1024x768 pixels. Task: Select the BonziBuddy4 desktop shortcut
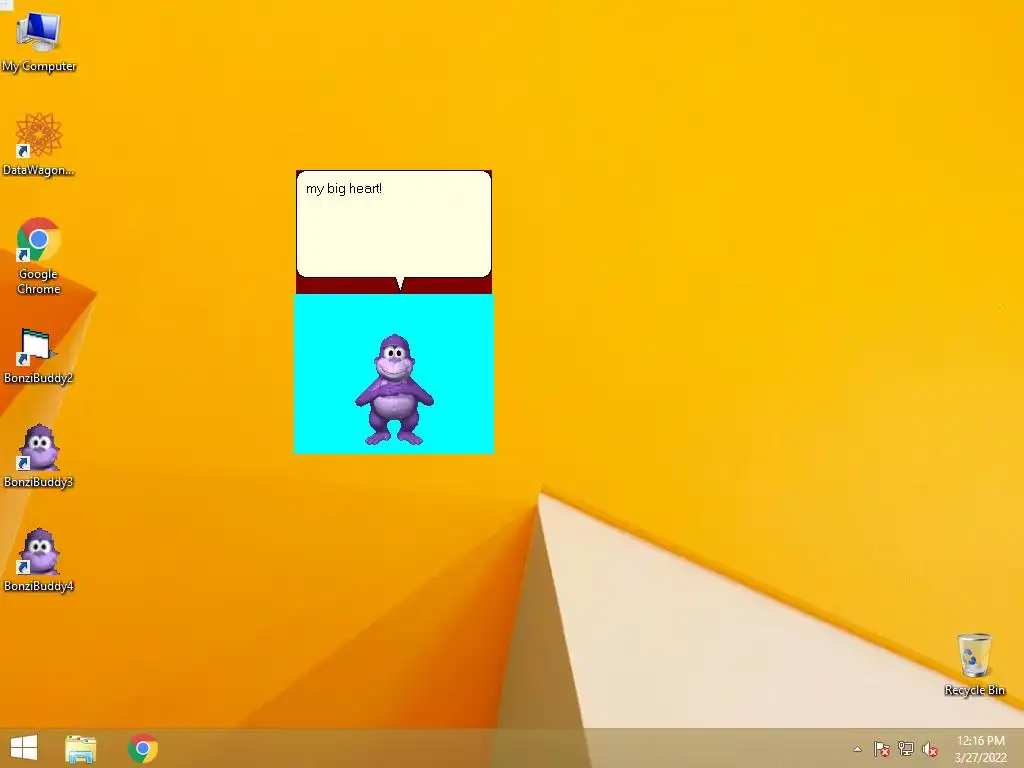39,560
